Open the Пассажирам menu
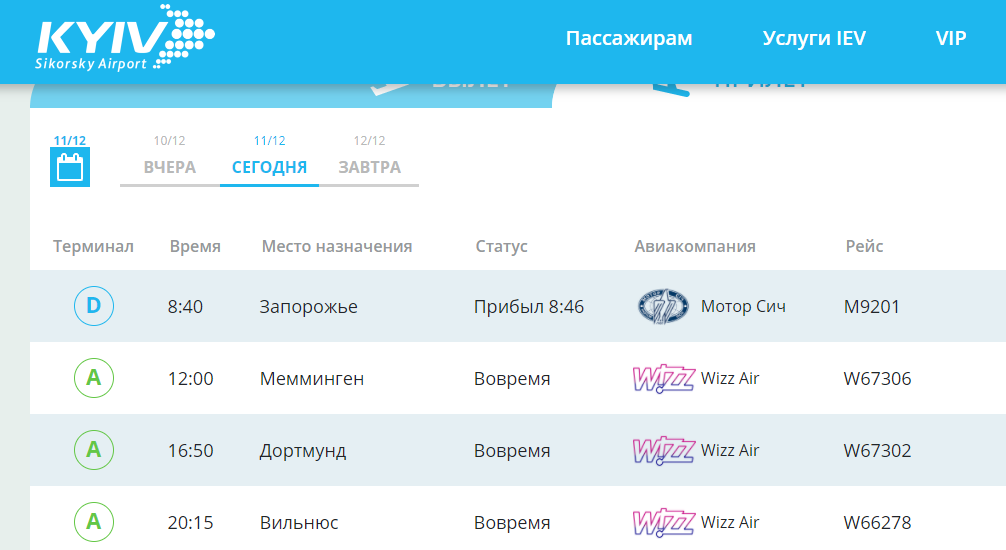 point(629,39)
